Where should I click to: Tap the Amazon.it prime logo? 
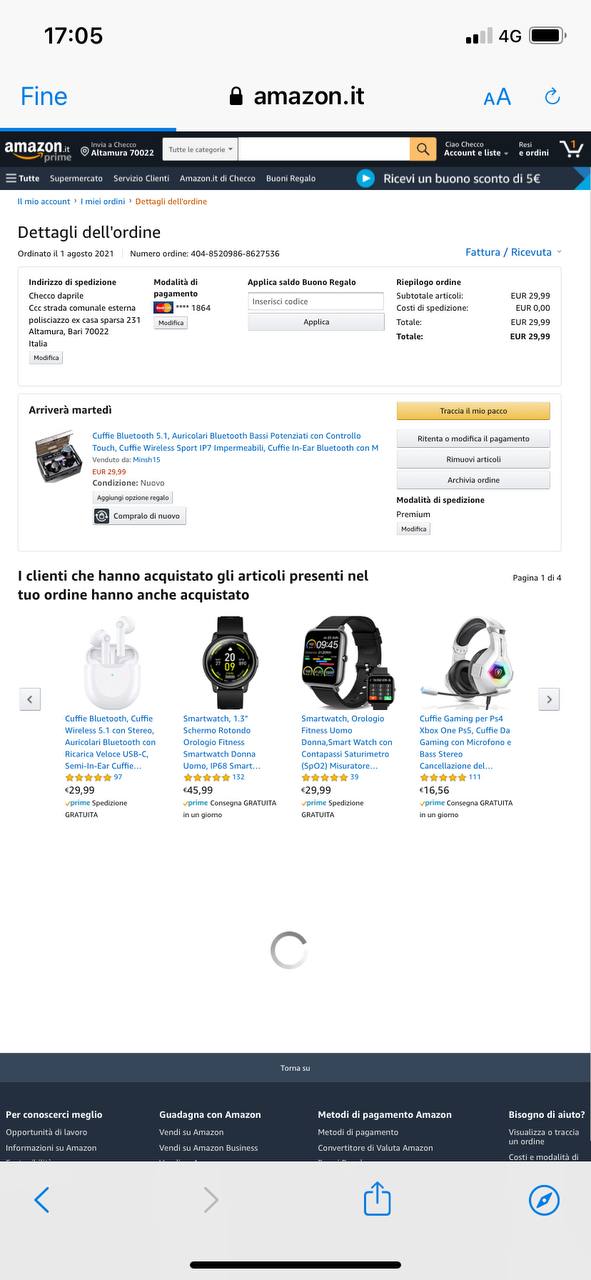coord(37,150)
